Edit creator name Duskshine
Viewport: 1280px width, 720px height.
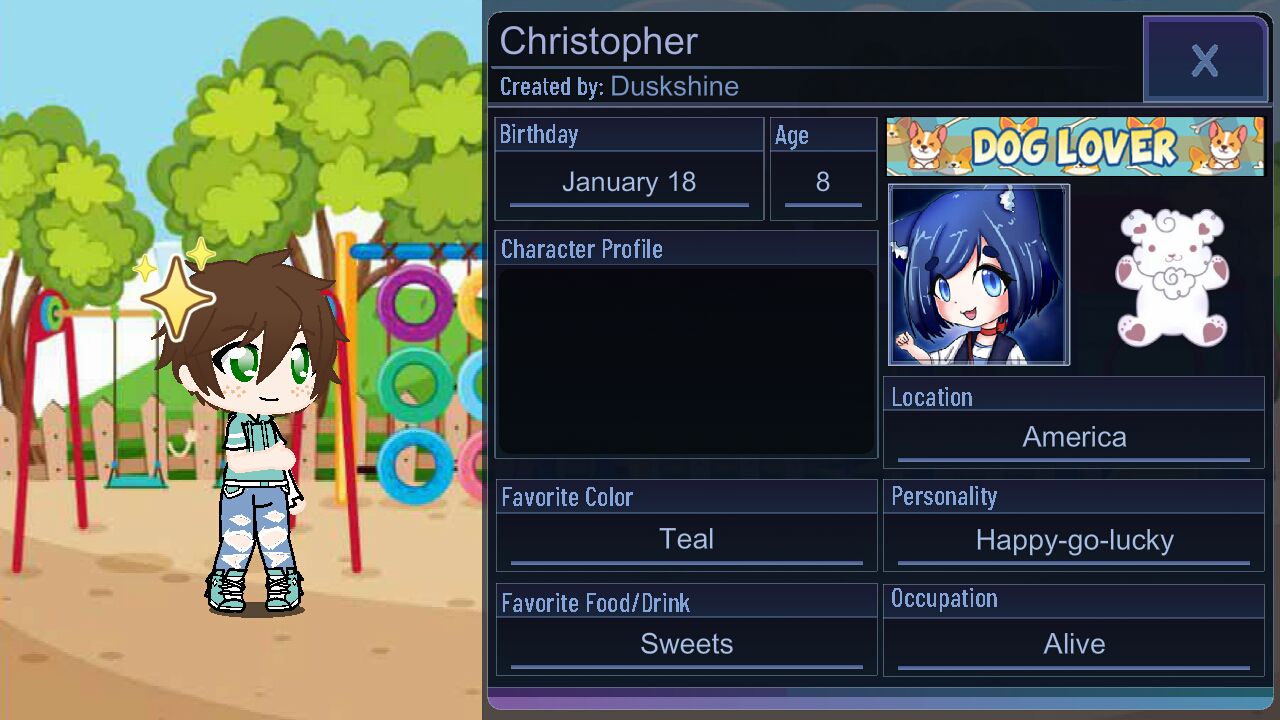click(x=674, y=86)
